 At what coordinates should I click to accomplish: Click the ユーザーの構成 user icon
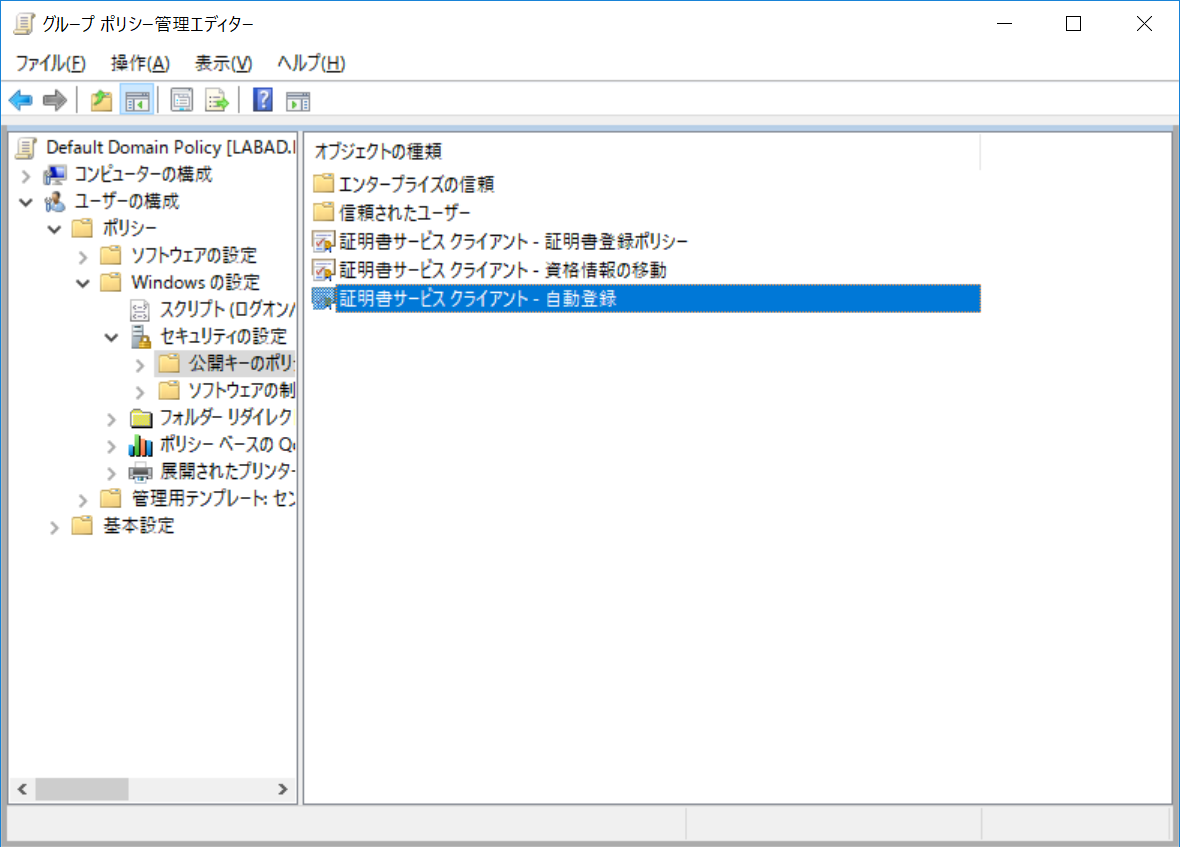coord(54,202)
